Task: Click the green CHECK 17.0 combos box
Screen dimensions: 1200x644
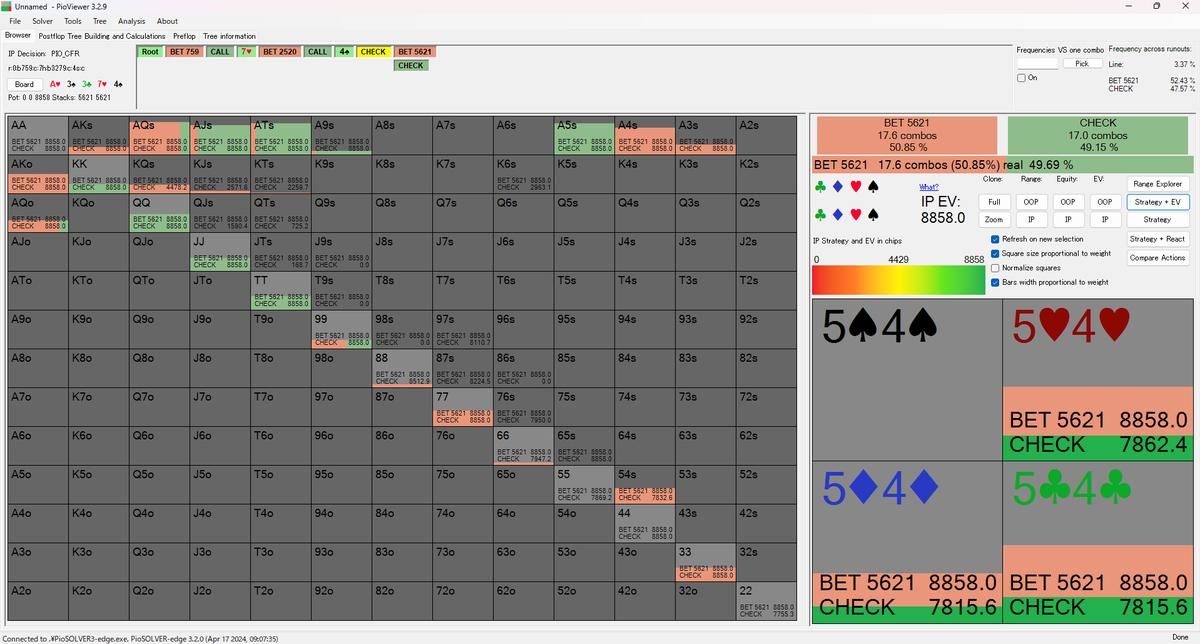Action: tap(1098, 134)
